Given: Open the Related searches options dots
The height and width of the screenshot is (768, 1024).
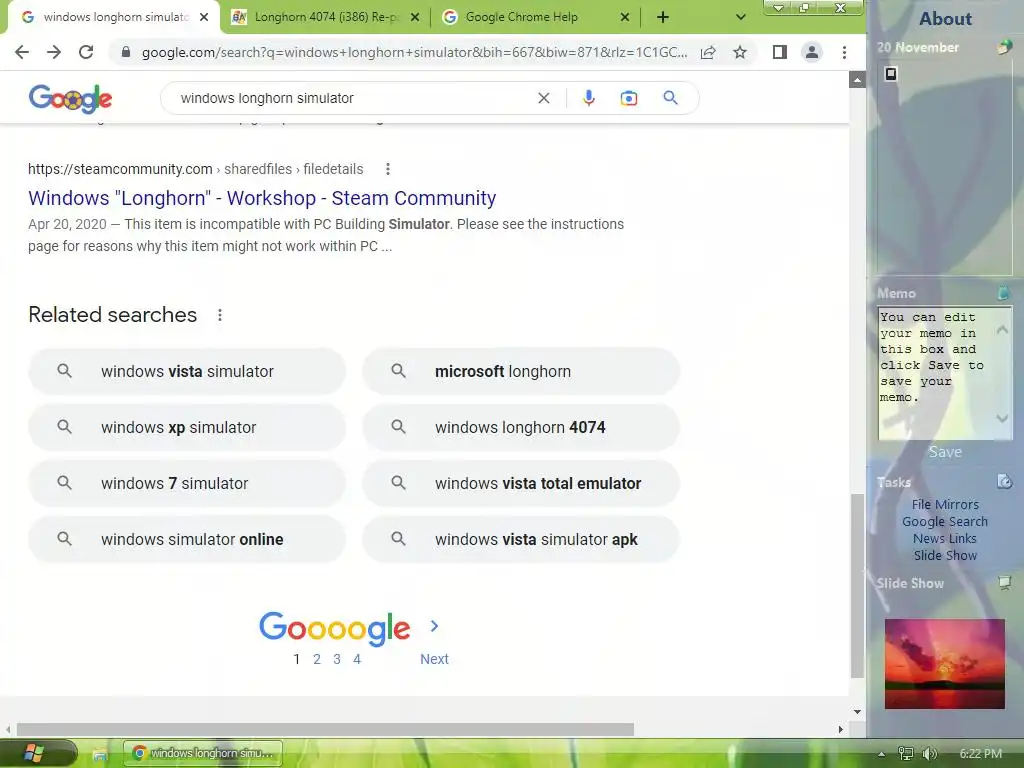Looking at the screenshot, I should [x=220, y=315].
